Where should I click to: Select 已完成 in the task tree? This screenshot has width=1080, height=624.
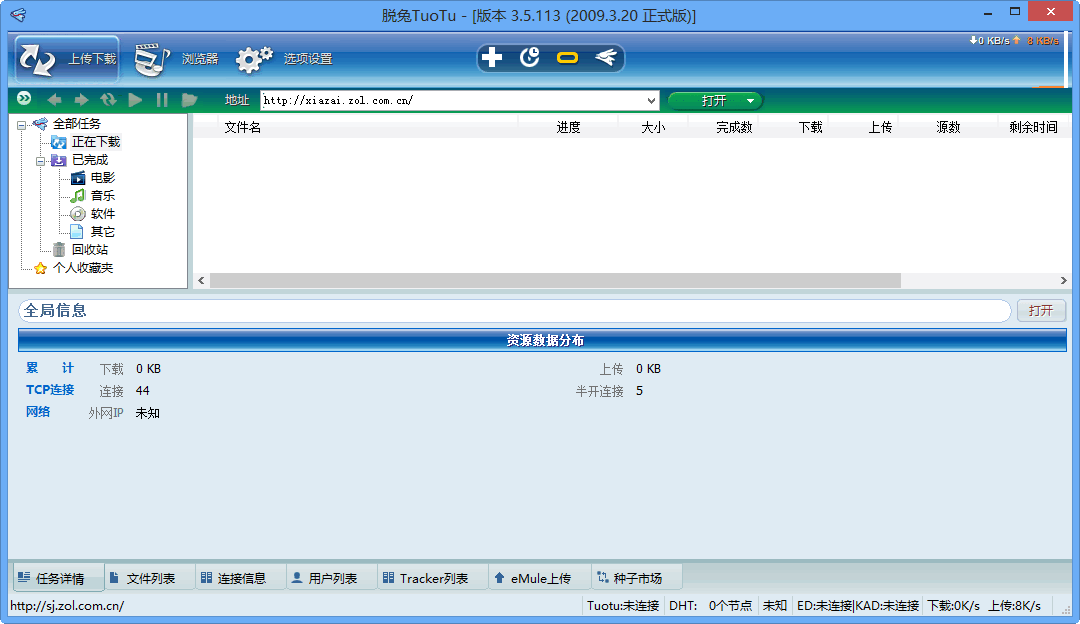tap(90, 160)
